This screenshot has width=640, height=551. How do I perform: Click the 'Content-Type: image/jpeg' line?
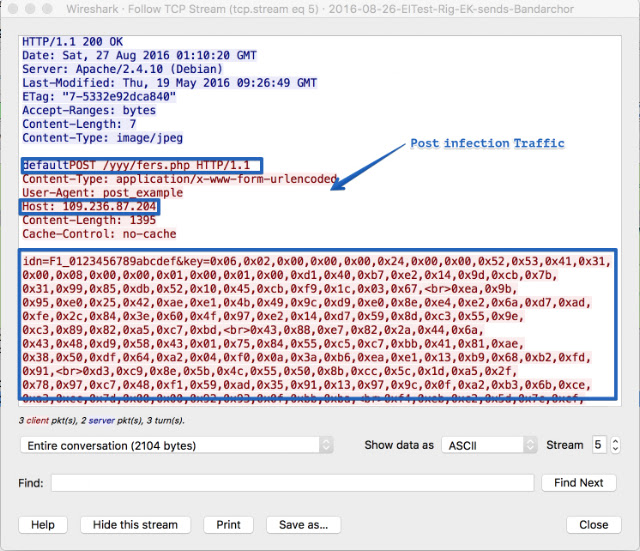(102, 138)
